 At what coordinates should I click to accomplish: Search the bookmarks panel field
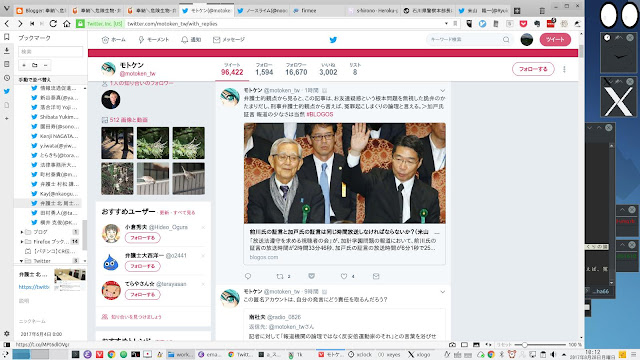click(50, 51)
